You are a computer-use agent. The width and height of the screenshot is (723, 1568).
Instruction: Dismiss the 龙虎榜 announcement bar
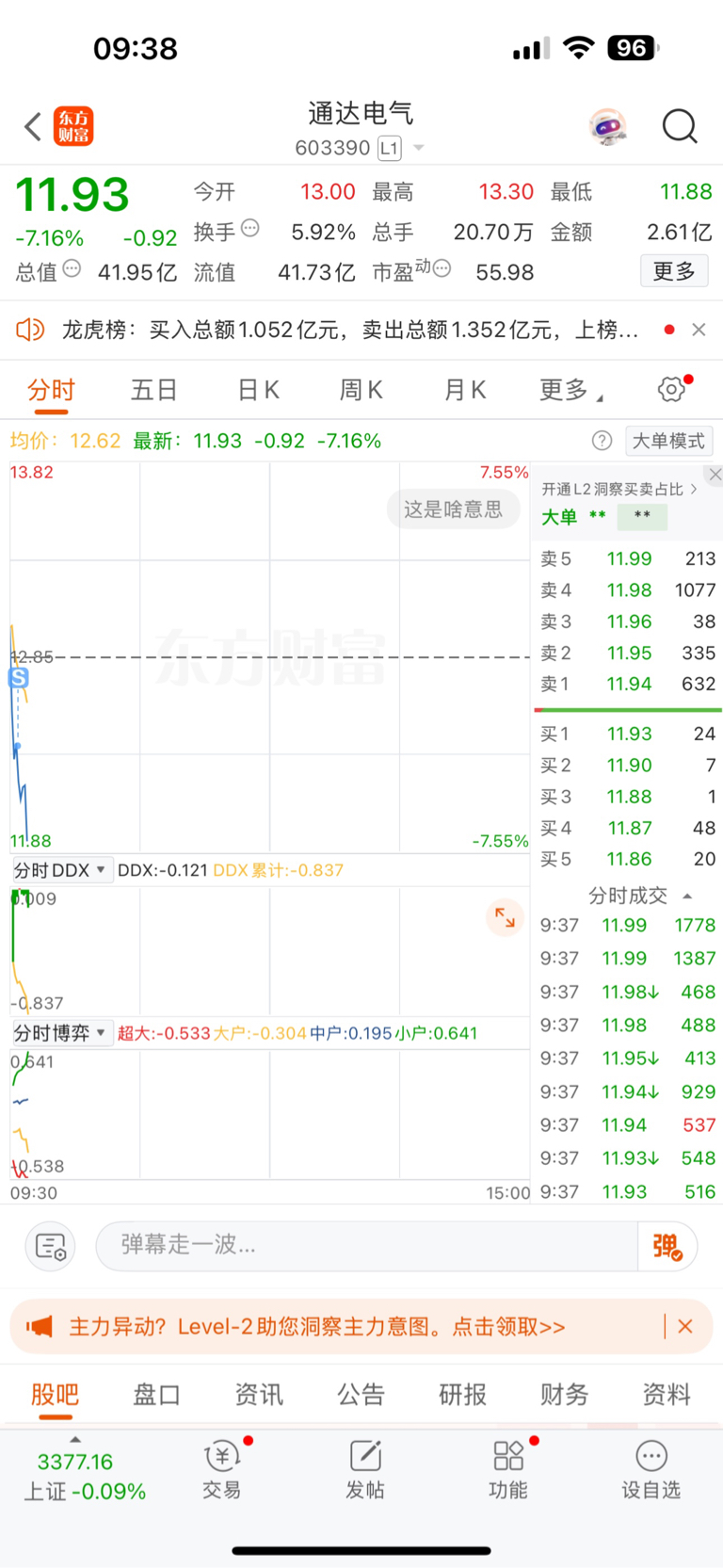[x=699, y=330]
